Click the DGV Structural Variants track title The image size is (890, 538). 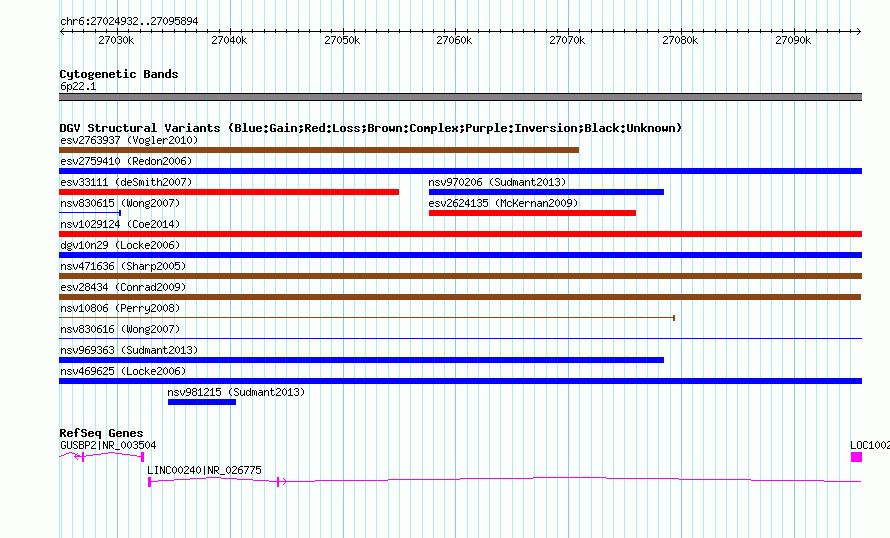[371, 128]
